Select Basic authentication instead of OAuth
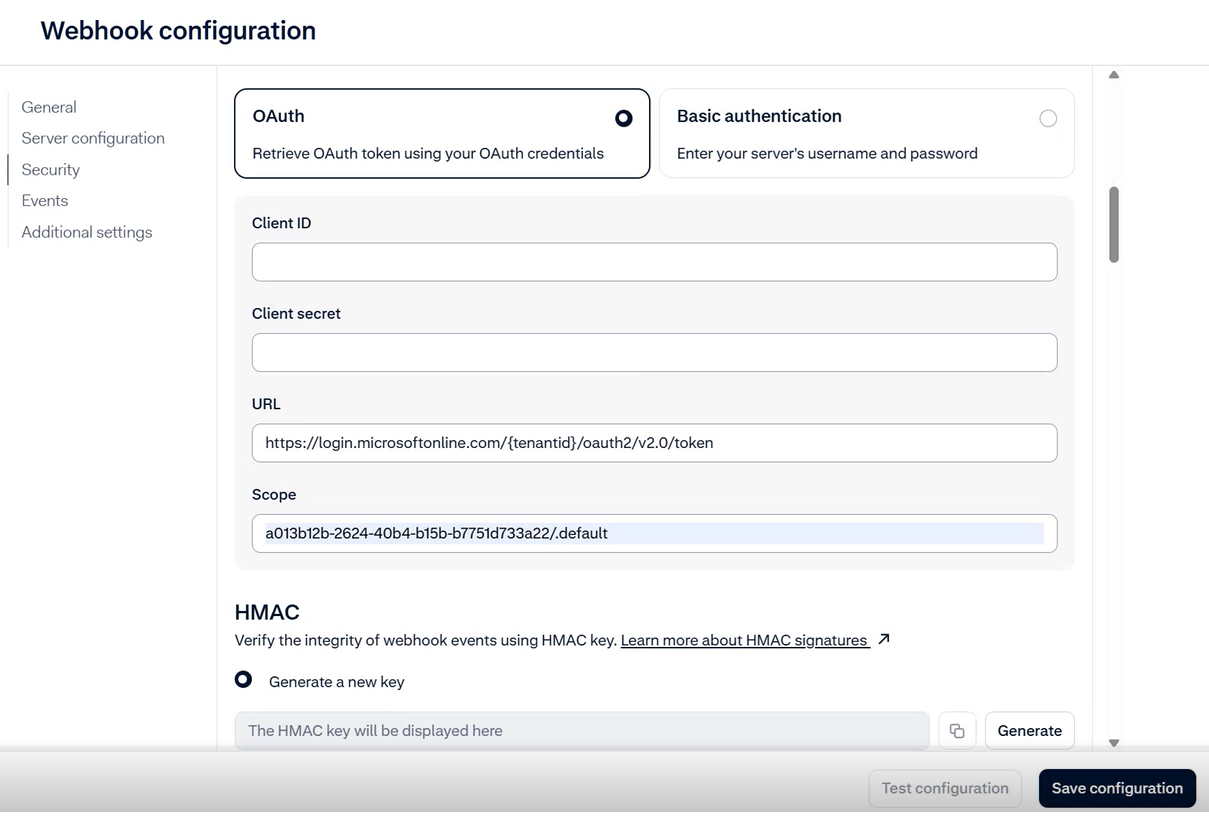The height and width of the screenshot is (817, 1209). click(x=1048, y=117)
